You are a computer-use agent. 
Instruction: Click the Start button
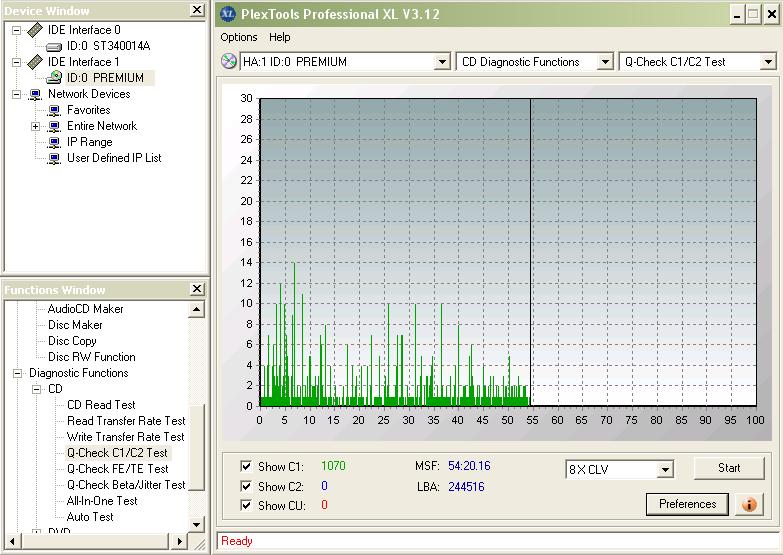coord(729,468)
